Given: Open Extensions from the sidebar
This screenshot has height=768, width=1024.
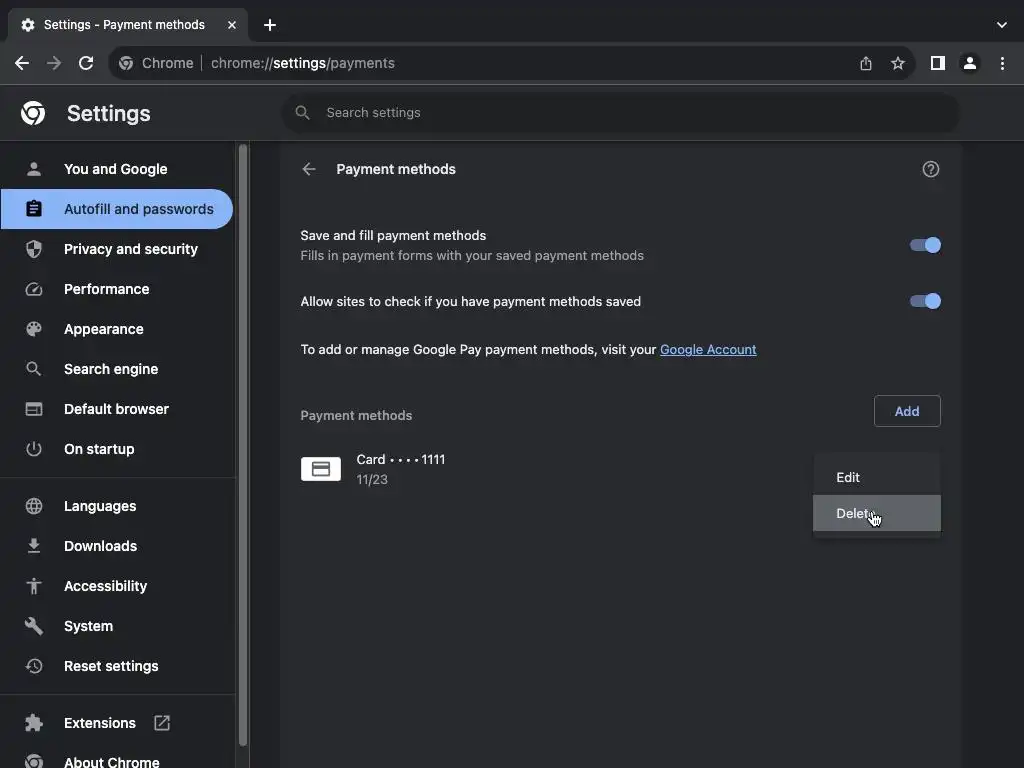Looking at the screenshot, I should 99,723.
